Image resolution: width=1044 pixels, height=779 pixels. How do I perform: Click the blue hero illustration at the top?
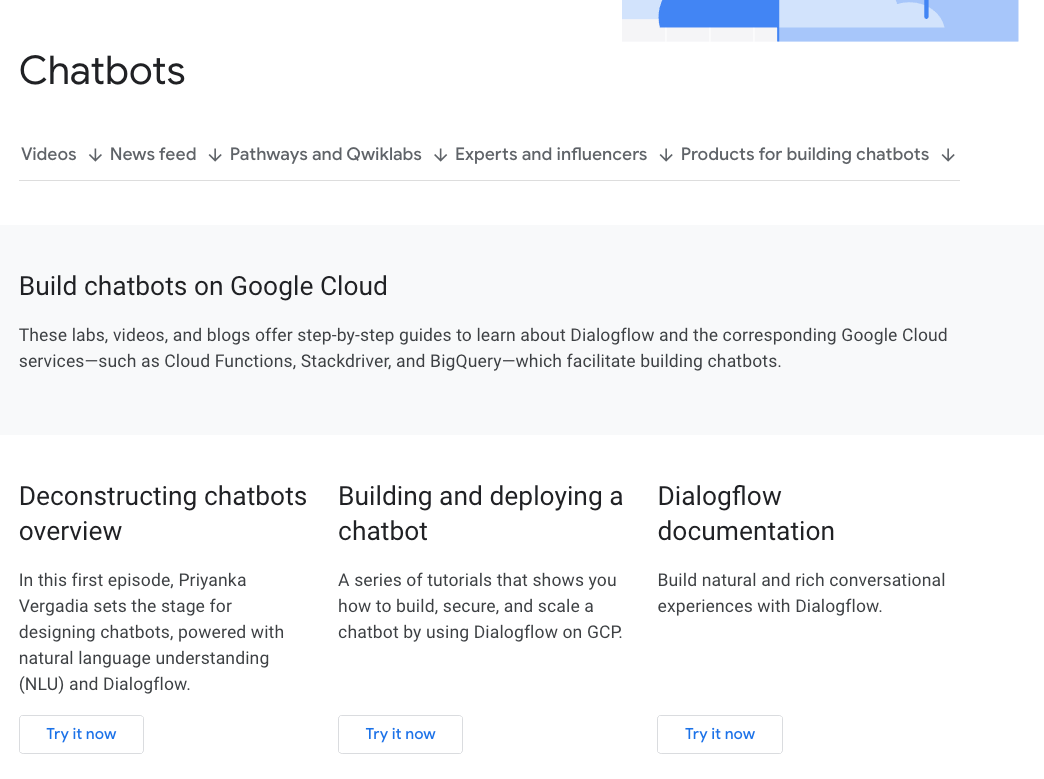click(820, 20)
